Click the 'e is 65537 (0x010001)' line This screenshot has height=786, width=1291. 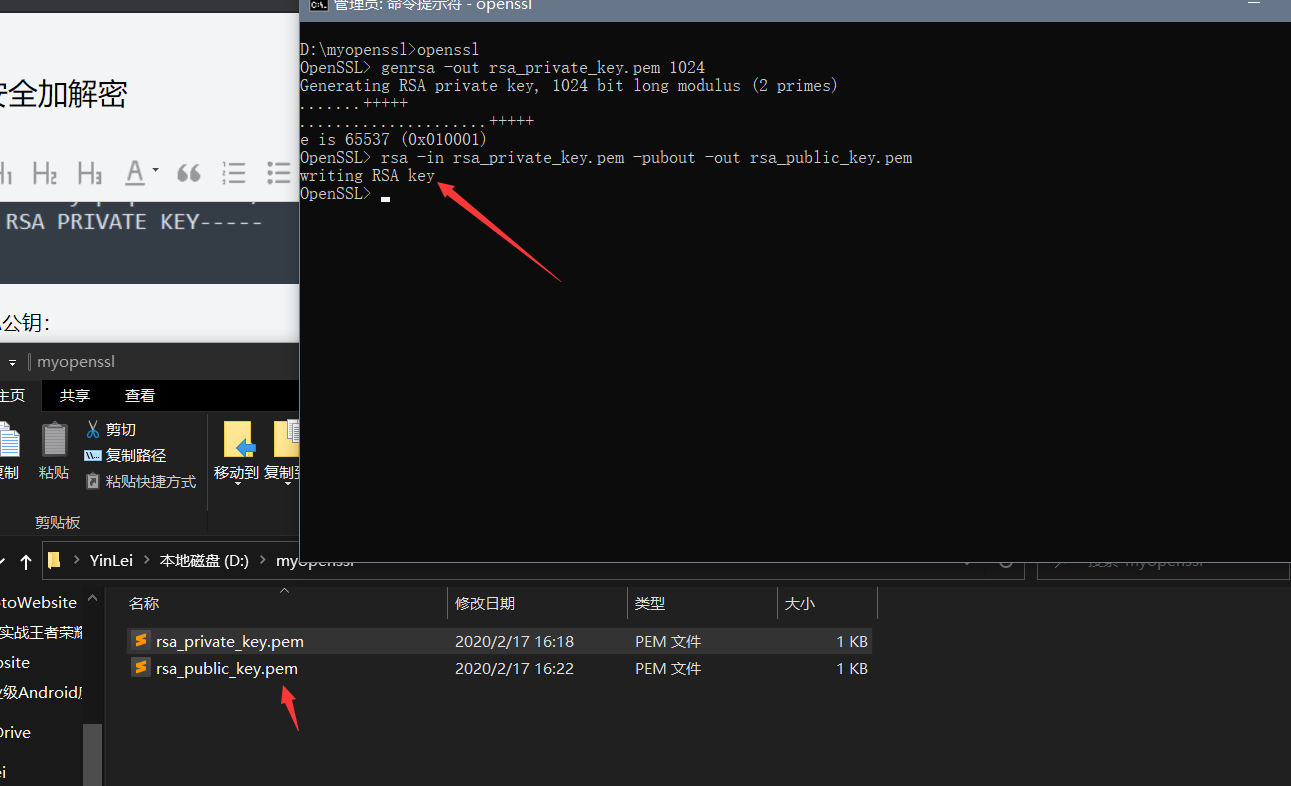coord(393,140)
